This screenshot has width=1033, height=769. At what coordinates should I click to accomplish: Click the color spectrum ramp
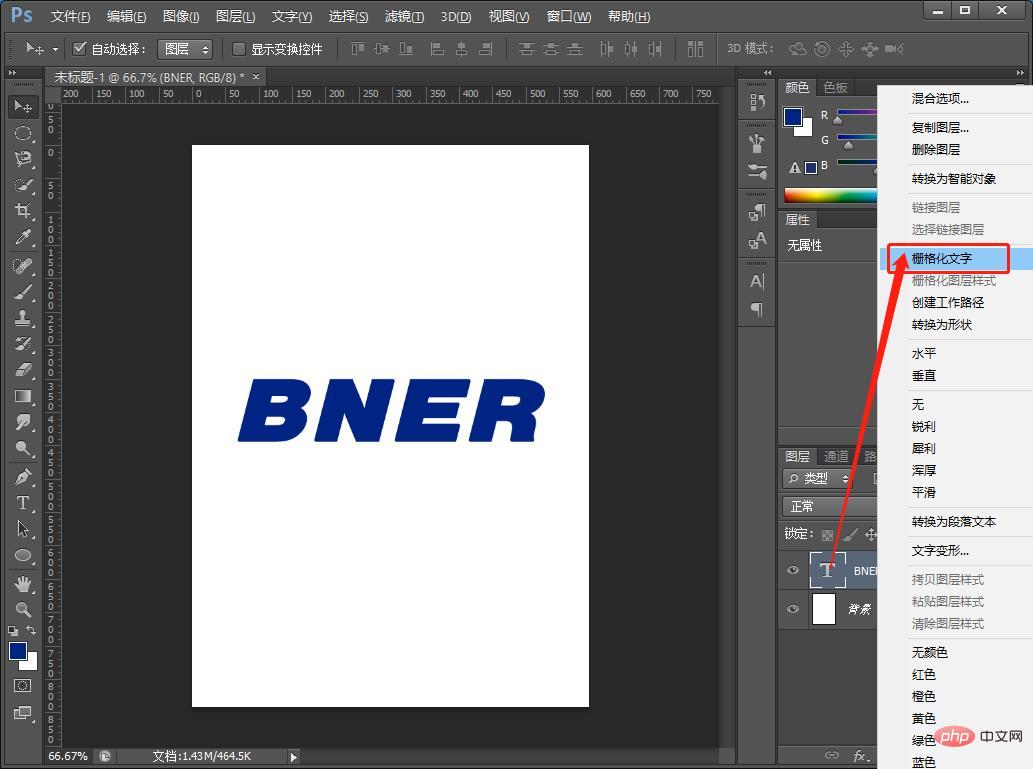831,195
